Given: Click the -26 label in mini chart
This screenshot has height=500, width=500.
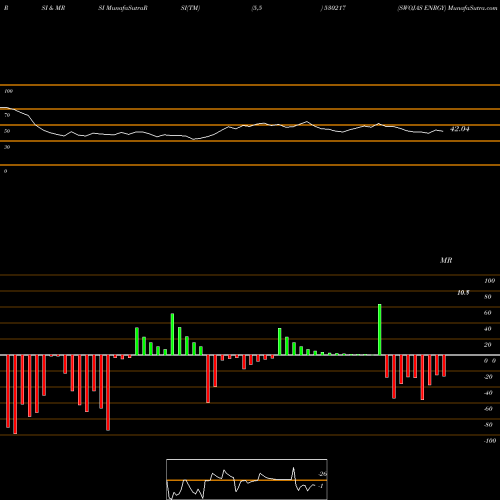Looking at the screenshot, I should click(323, 474).
